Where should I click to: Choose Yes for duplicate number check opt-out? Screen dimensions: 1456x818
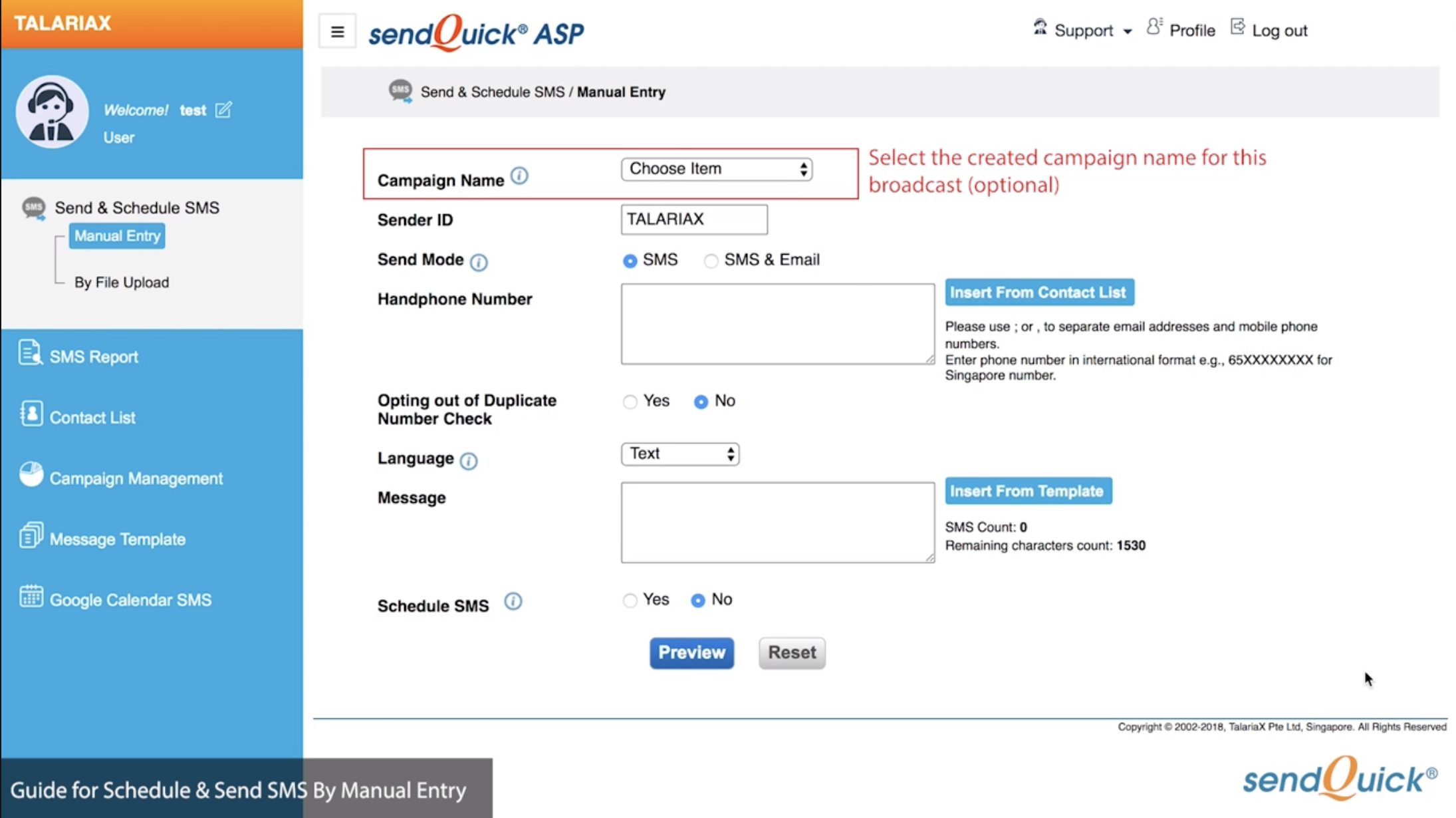click(x=630, y=402)
